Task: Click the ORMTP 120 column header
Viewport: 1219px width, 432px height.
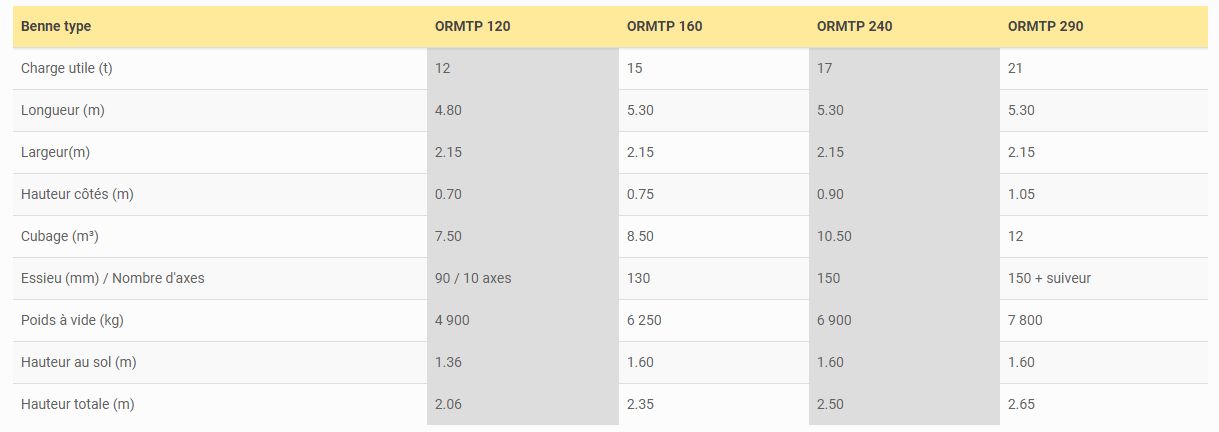Action: coord(473,26)
